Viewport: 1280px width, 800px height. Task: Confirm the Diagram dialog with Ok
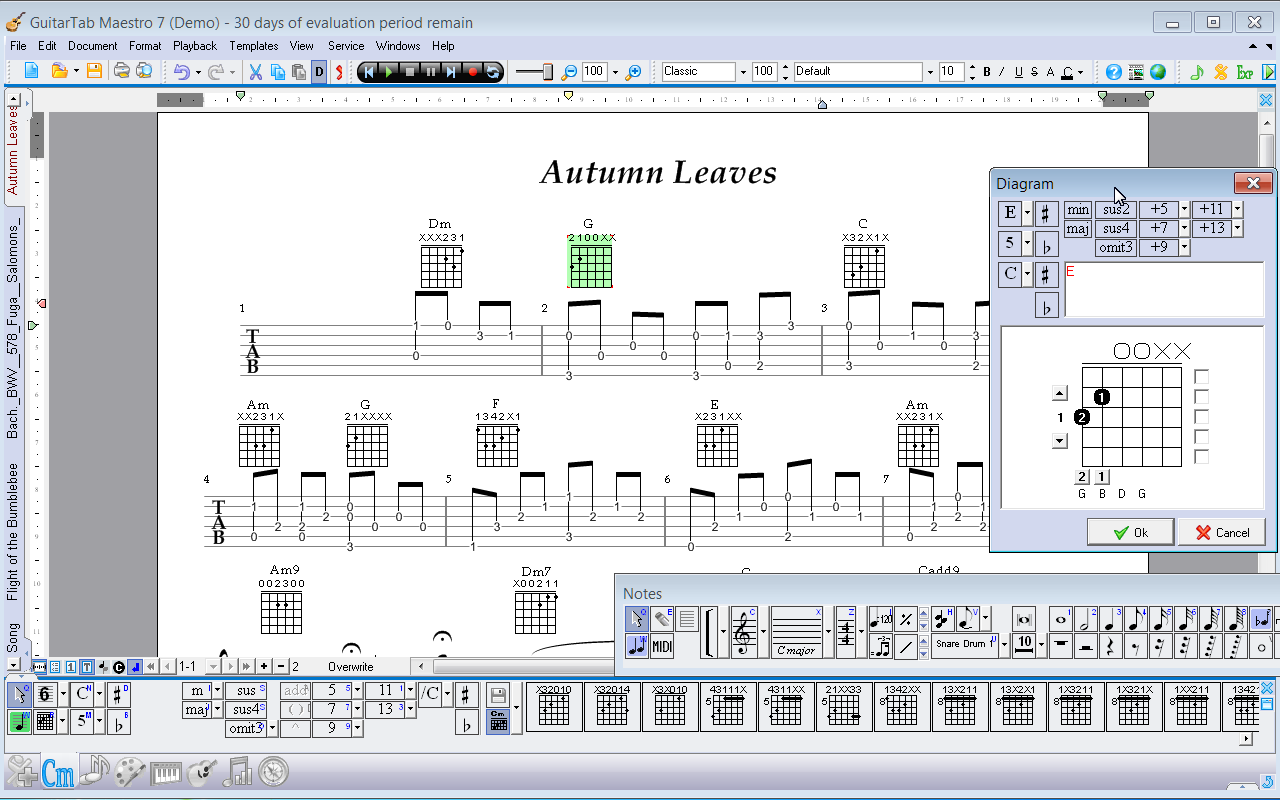(x=1130, y=531)
